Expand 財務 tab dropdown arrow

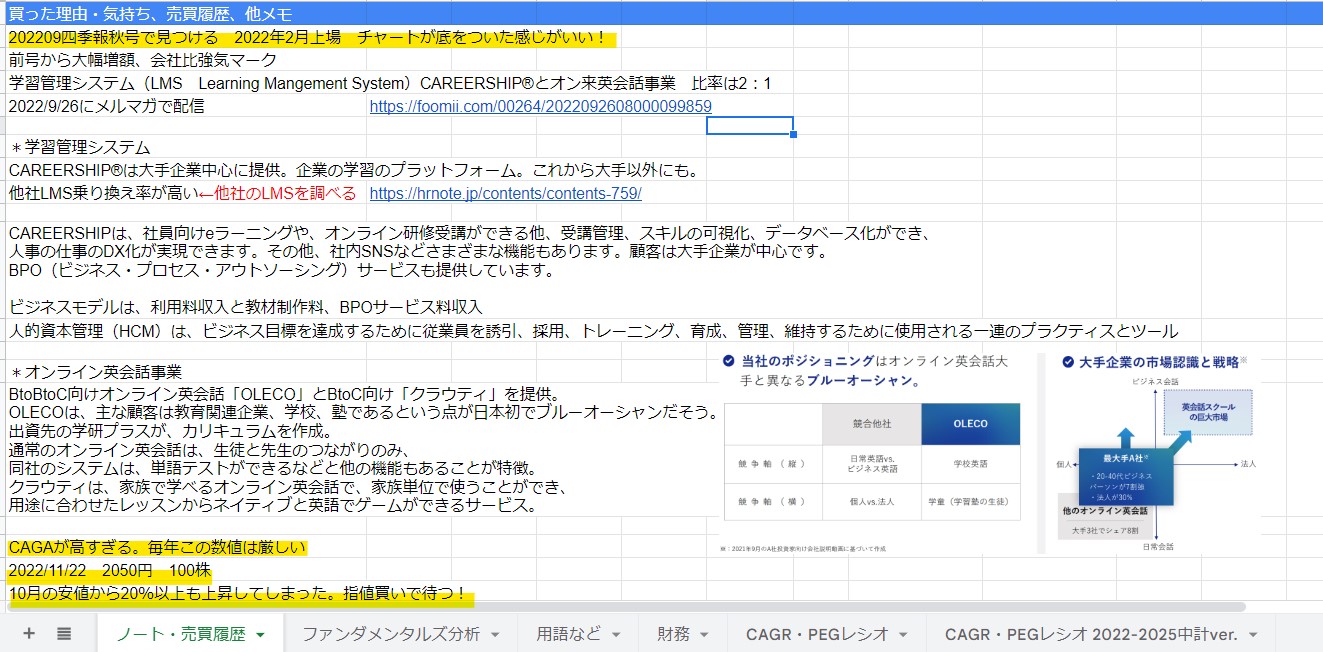coord(704,634)
